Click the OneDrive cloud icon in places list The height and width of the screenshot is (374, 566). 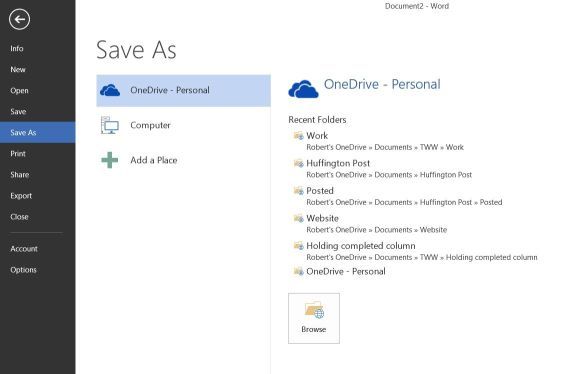(110, 90)
